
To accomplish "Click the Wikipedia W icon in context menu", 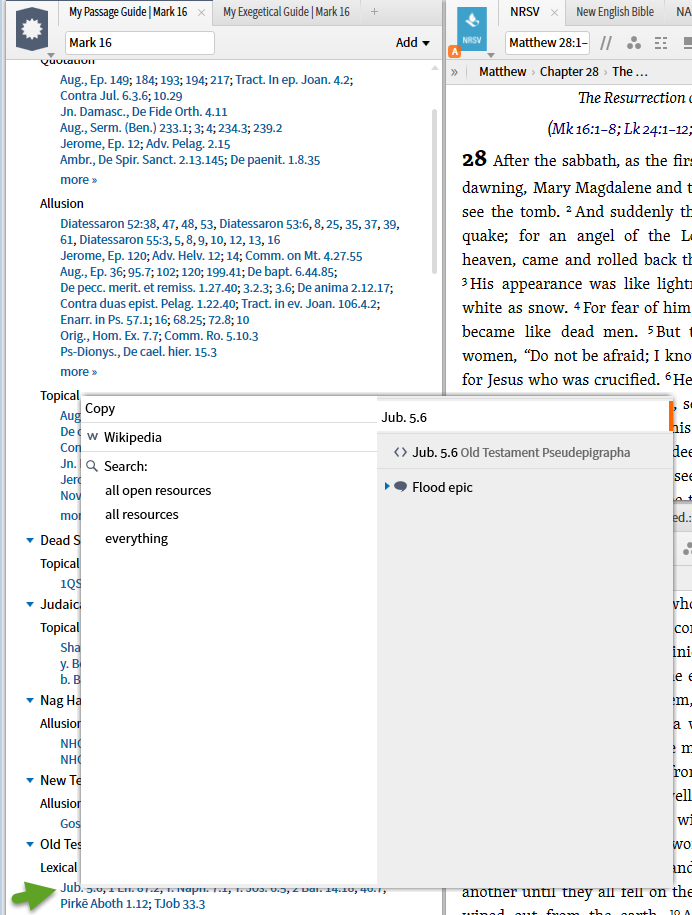I will (x=92, y=437).
